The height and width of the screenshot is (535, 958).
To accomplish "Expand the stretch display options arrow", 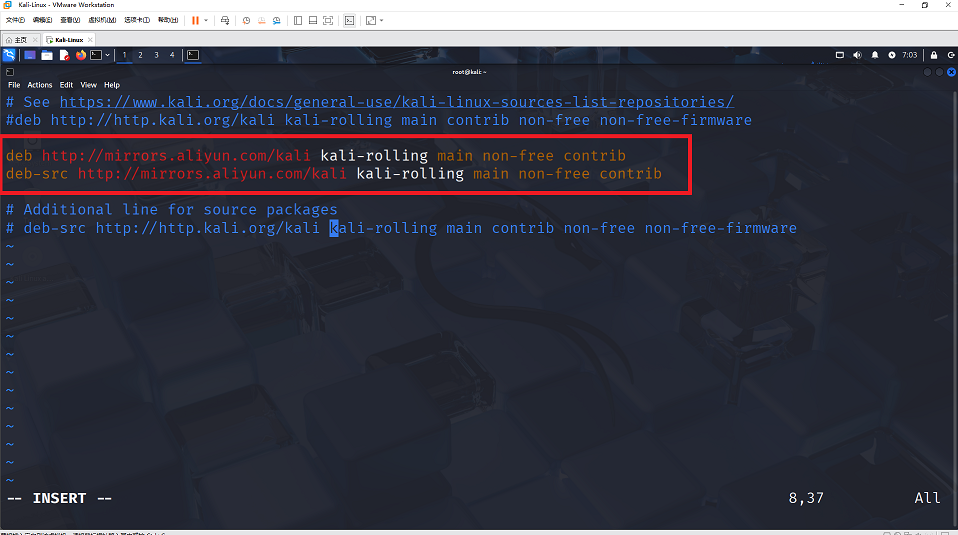I will coord(381,20).
